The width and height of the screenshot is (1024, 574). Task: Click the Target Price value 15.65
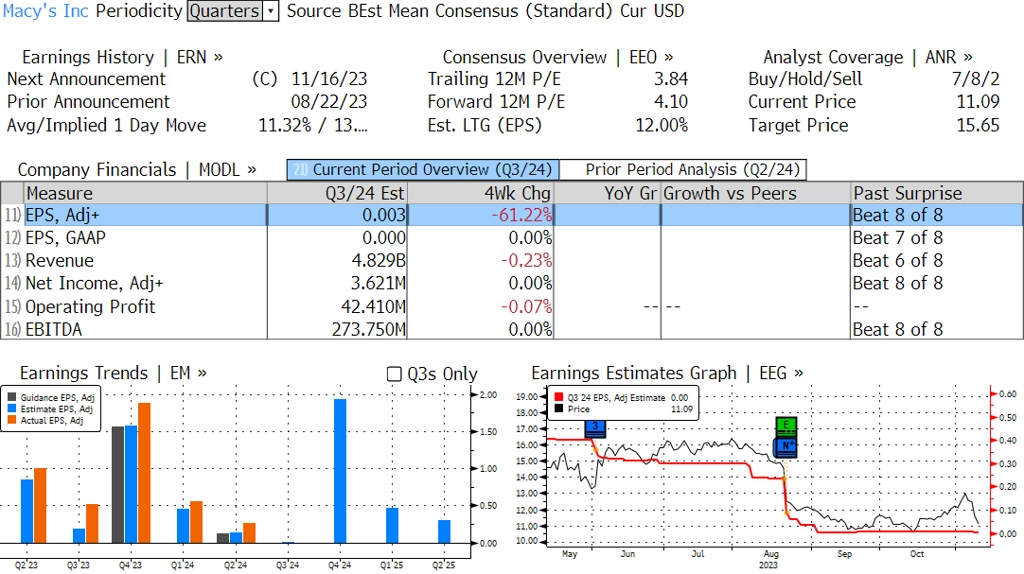978,125
